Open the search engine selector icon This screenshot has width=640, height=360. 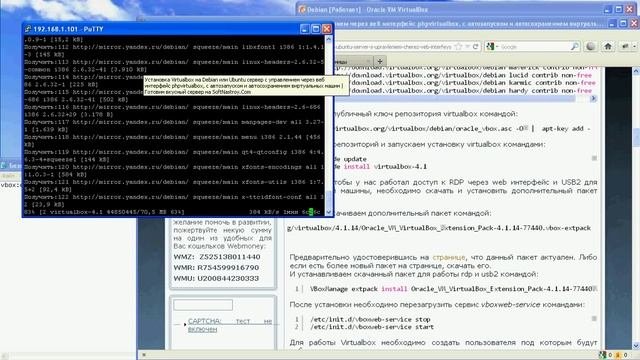coord(491,47)
